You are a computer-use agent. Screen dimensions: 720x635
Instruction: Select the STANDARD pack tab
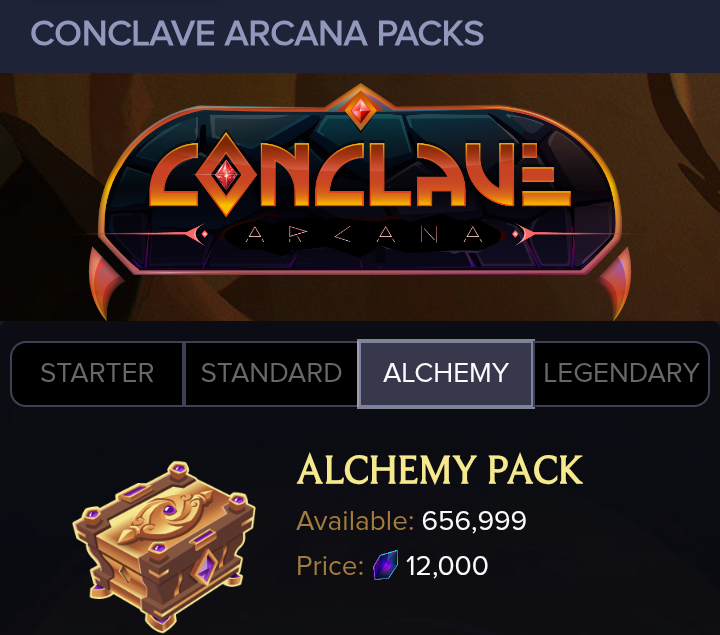point(271,373)
